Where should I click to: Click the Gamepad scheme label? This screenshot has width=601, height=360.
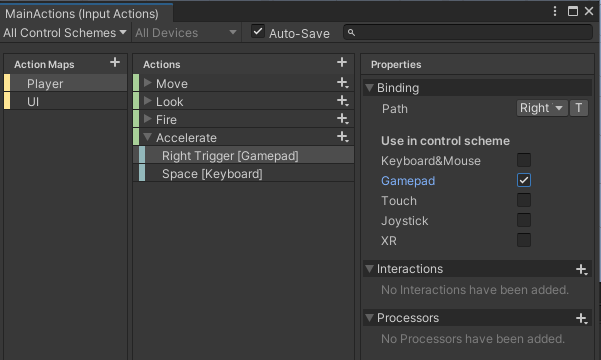(408, 181)
